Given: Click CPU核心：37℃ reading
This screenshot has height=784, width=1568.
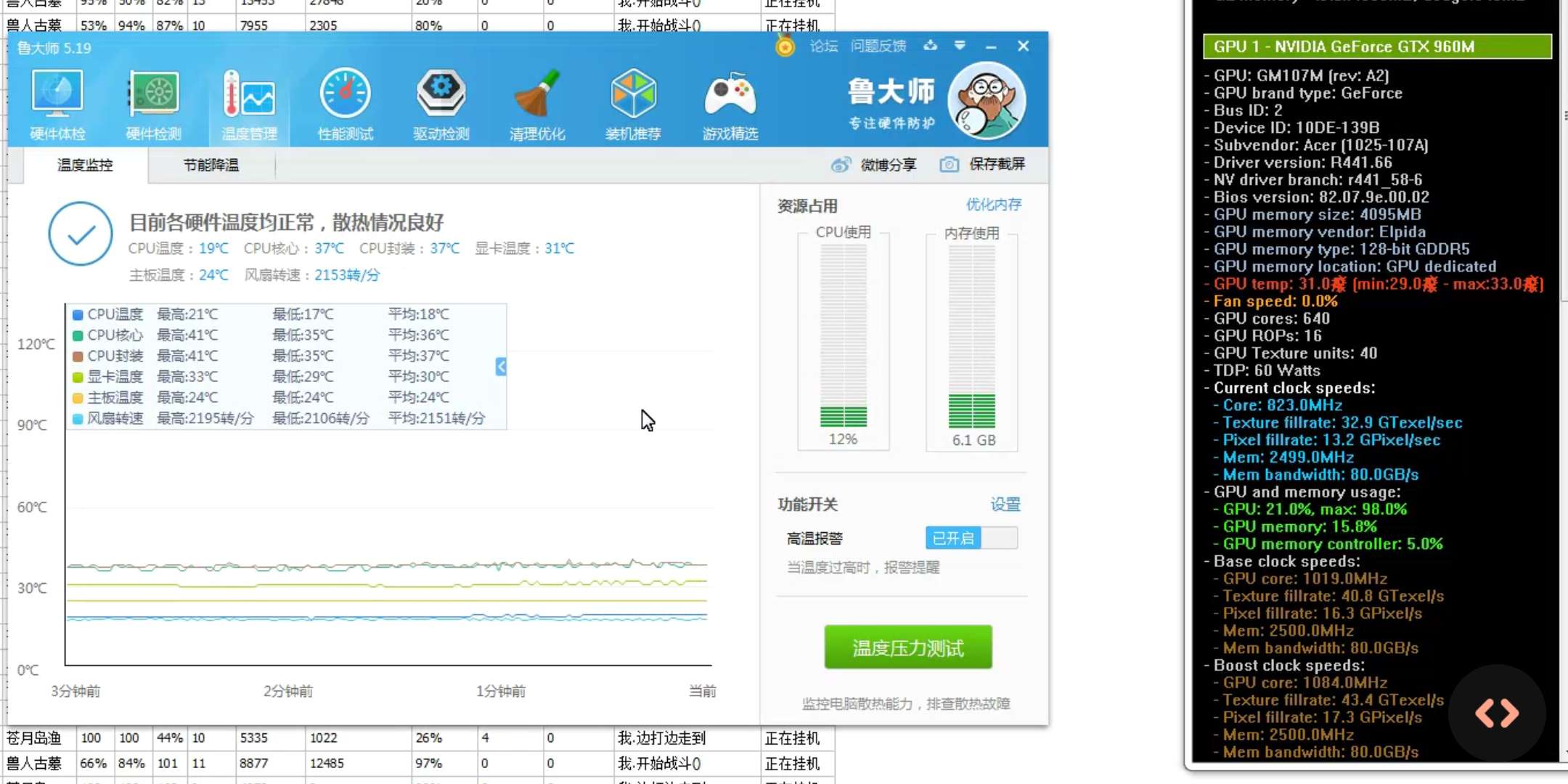Looking at the screenshot, I should click(294, 248).
